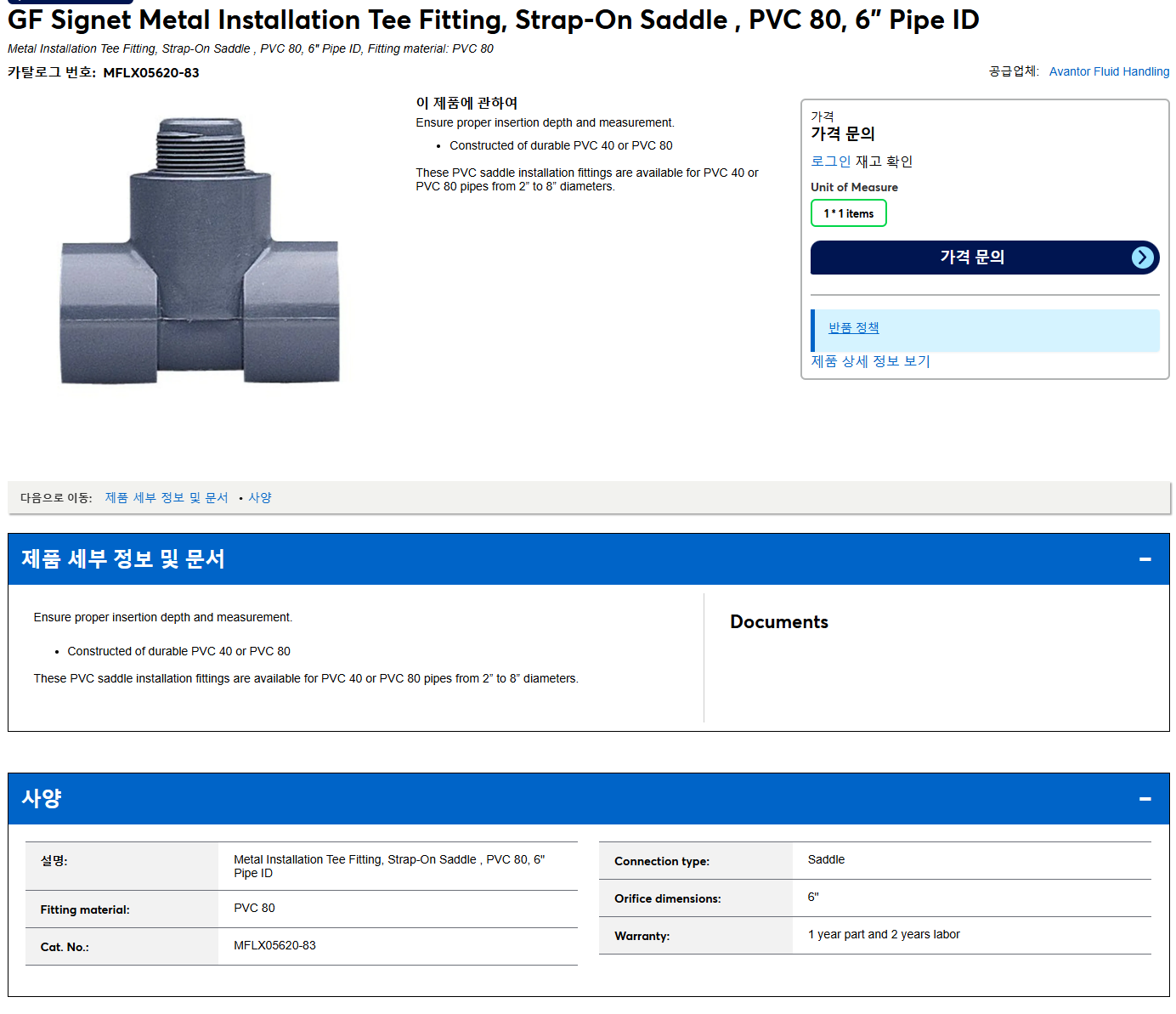Image resolution: width=1176 pixels, height=1014 pixels.
Task: Click the Documents heading
Action: [x=779, y=622]
